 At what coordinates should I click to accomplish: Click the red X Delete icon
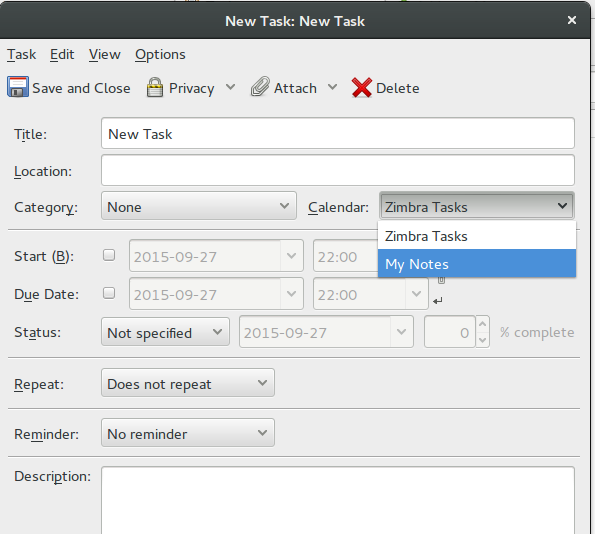point(362,88)
